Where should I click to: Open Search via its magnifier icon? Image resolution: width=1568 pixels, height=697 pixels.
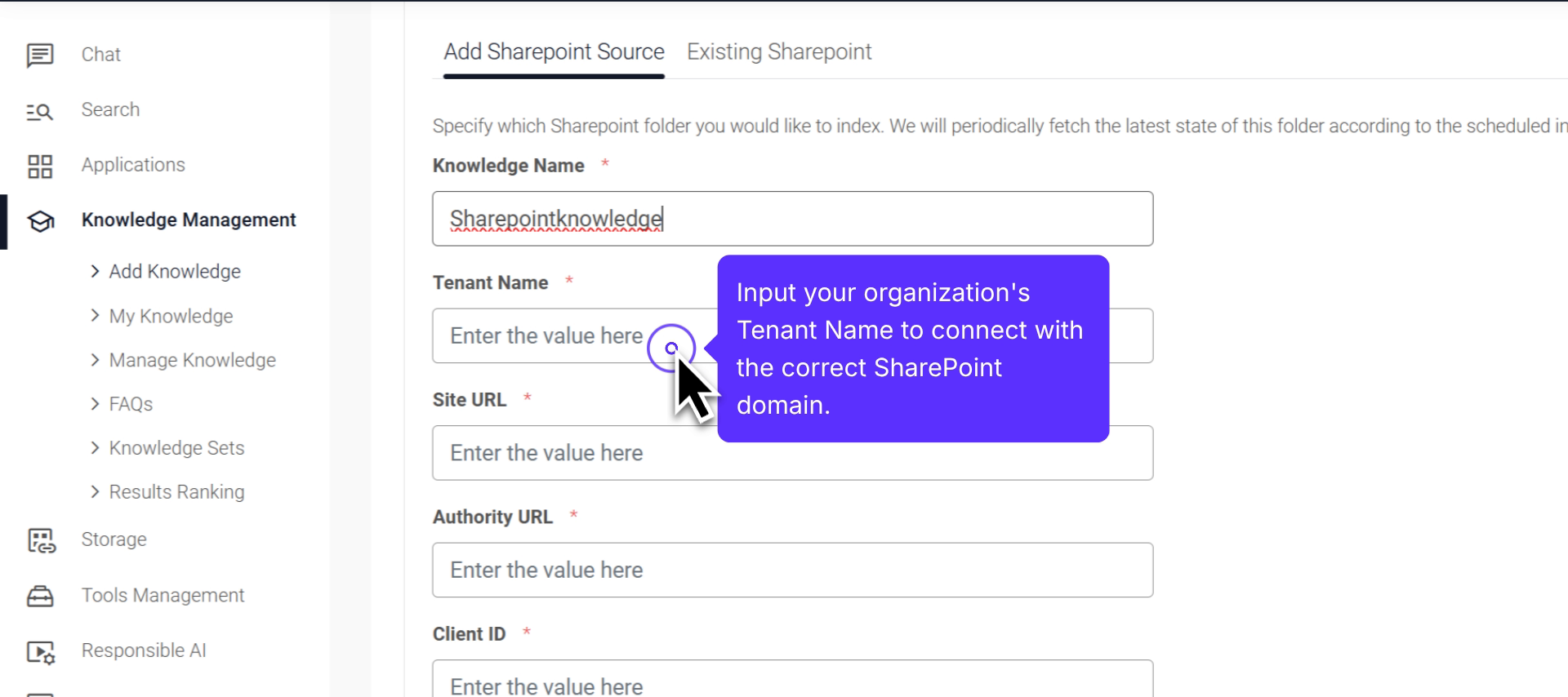click(40, 111)
